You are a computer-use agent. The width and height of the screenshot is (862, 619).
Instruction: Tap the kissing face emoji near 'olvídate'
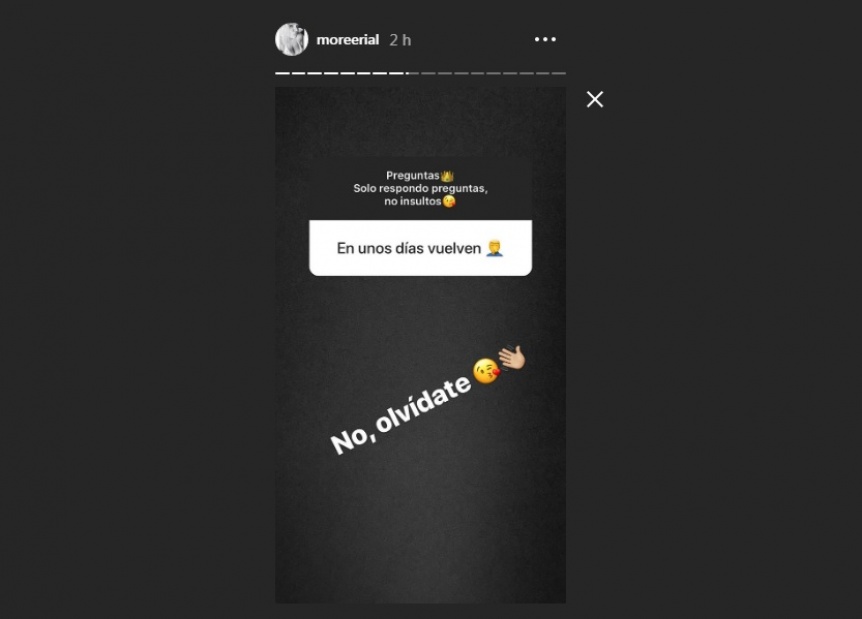coord(486,371)
